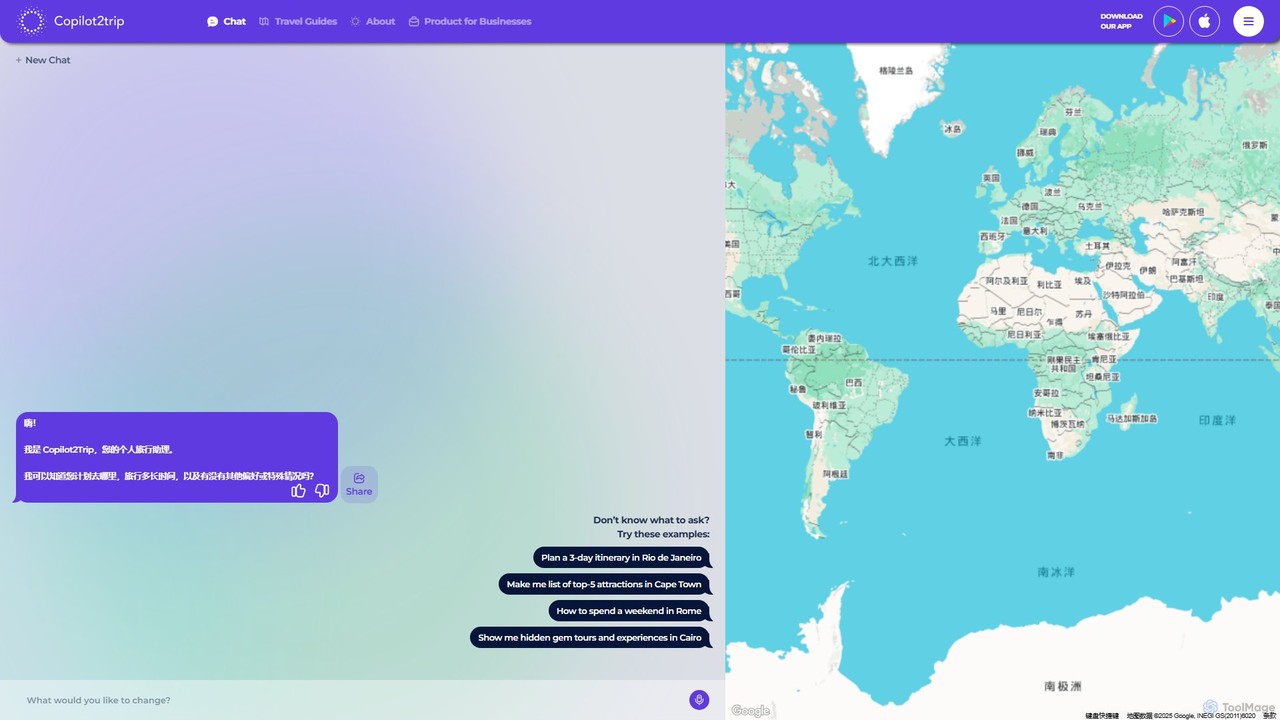The width and height of the screenshot is (1280, 720).
Task: Focus the 'What would you like to change?' field
Action: 350,700
